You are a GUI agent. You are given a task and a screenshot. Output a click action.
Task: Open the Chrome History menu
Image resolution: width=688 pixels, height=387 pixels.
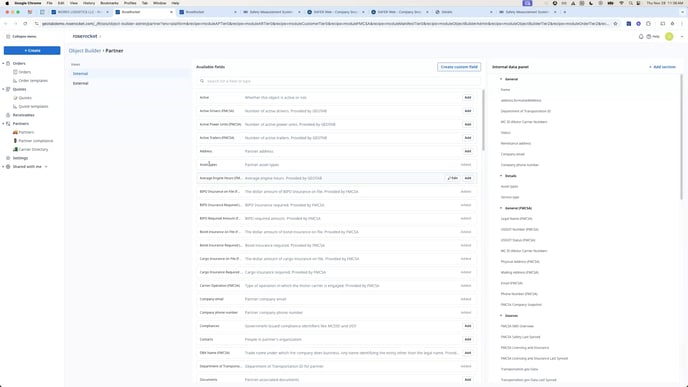click(x=89, y=3)
